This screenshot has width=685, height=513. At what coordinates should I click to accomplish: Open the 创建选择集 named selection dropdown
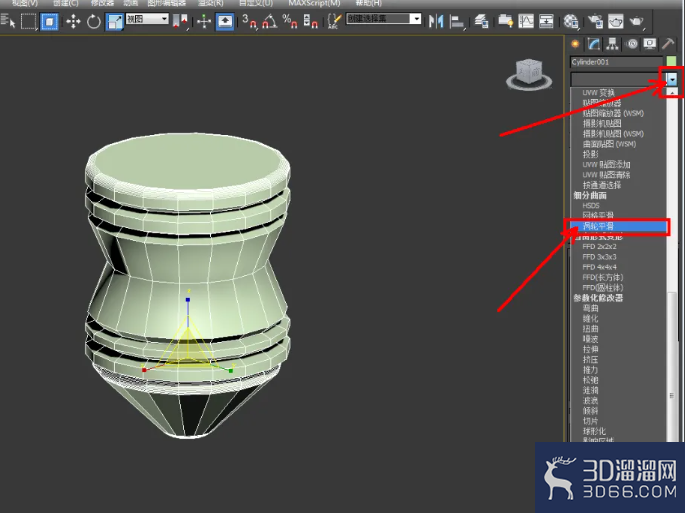(x=383, y=19)
